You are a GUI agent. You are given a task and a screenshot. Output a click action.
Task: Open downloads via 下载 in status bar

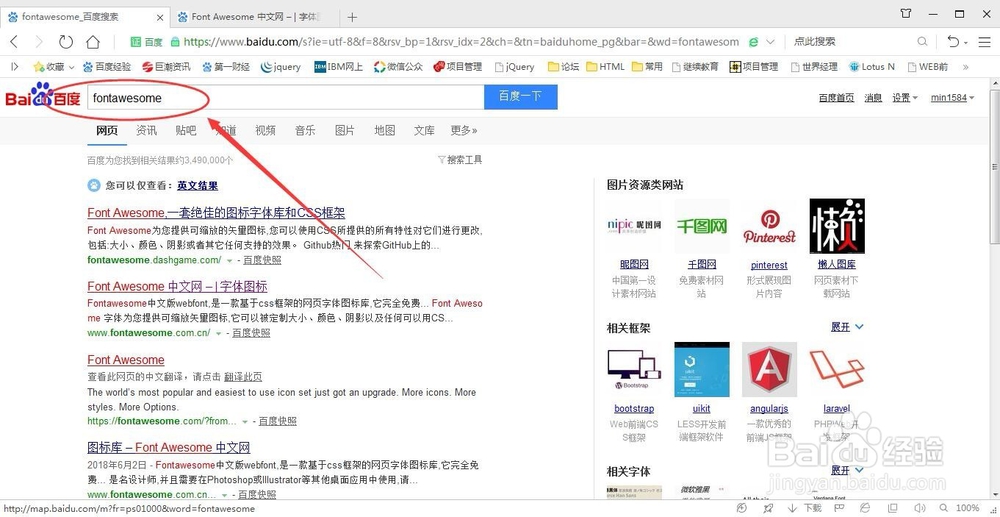point(805,508)
